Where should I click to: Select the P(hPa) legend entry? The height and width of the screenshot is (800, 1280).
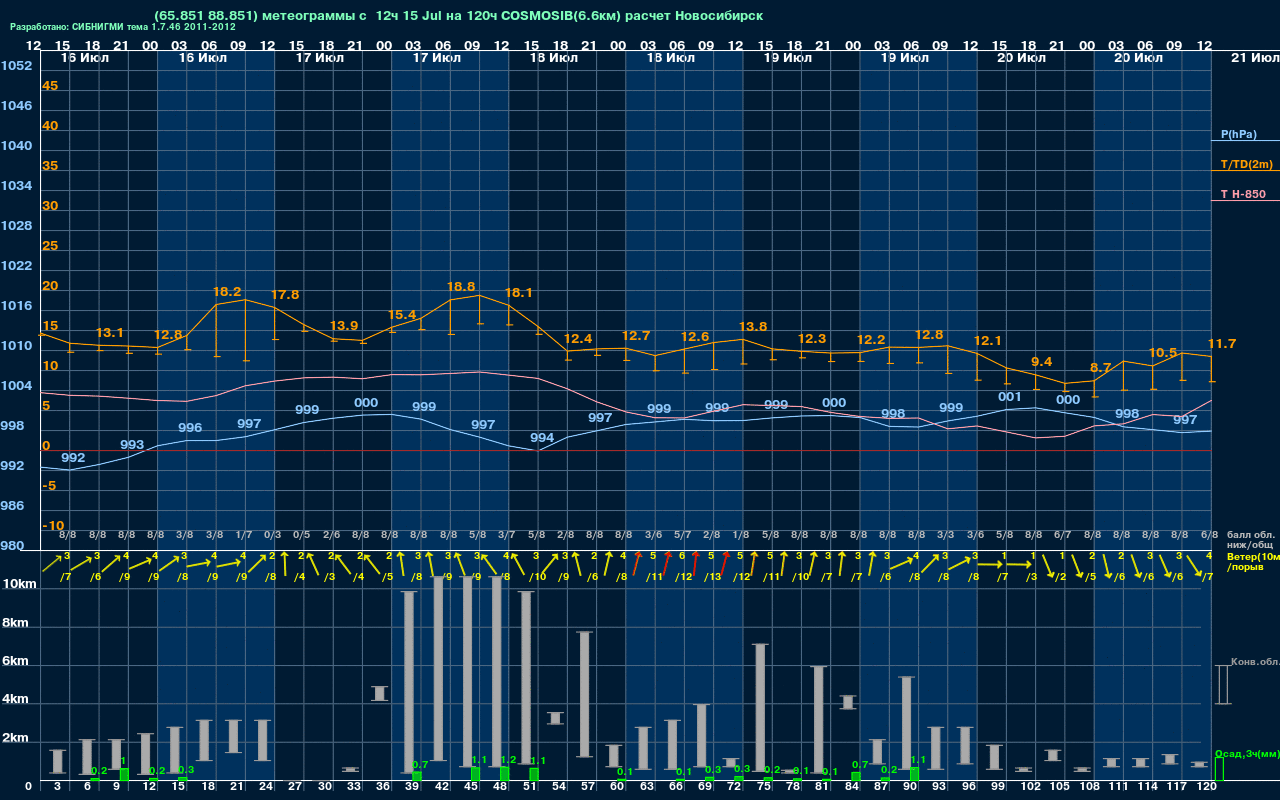tap(1238, 134)
